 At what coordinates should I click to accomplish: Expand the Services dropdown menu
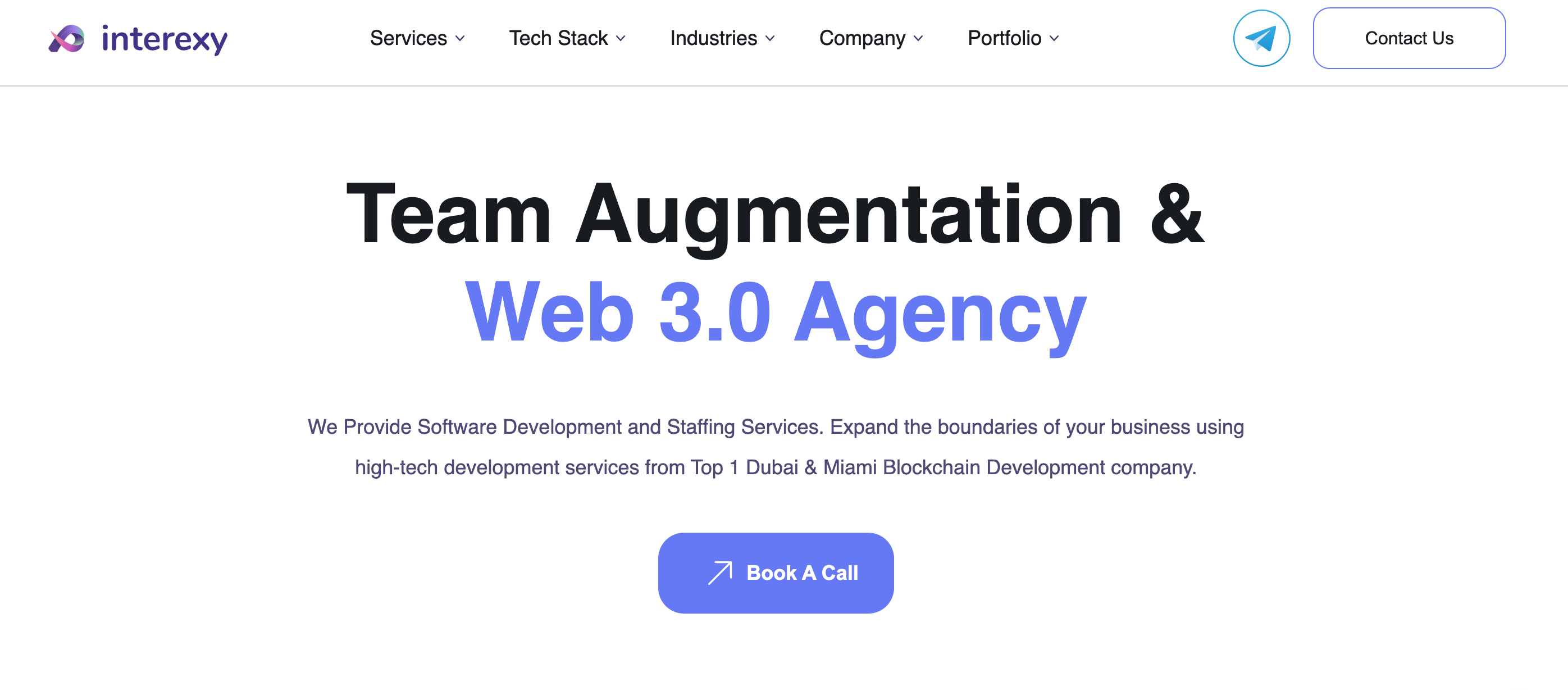(415, 38)
